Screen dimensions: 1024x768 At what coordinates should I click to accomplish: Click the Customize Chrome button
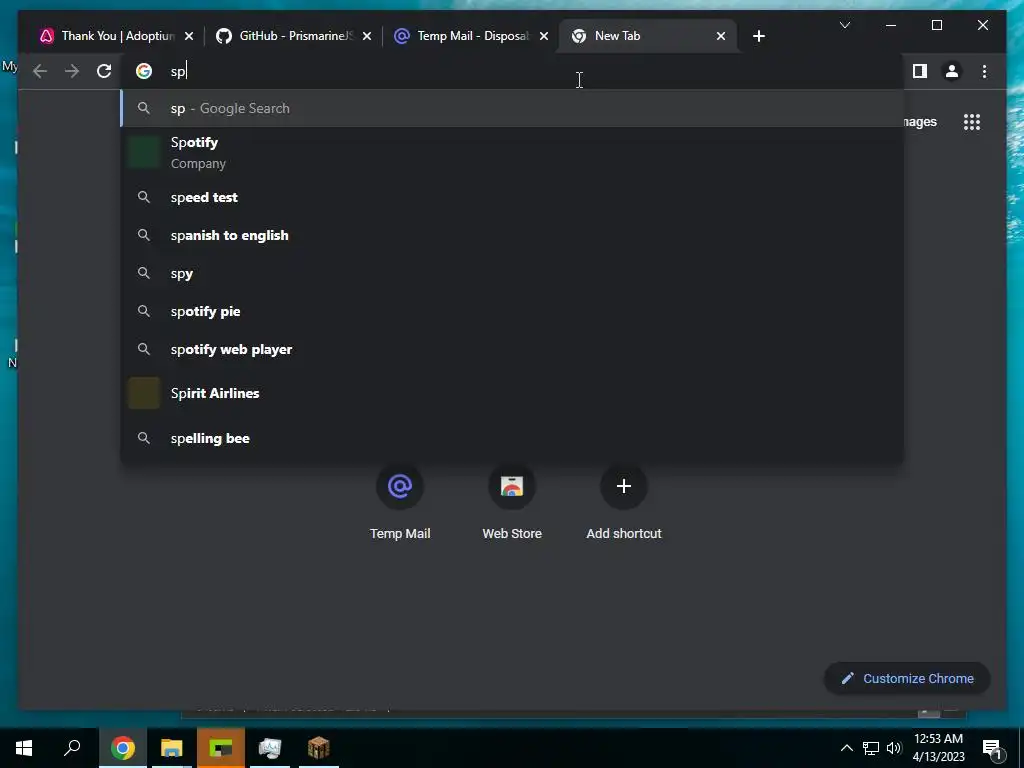[x=907, y=679]
